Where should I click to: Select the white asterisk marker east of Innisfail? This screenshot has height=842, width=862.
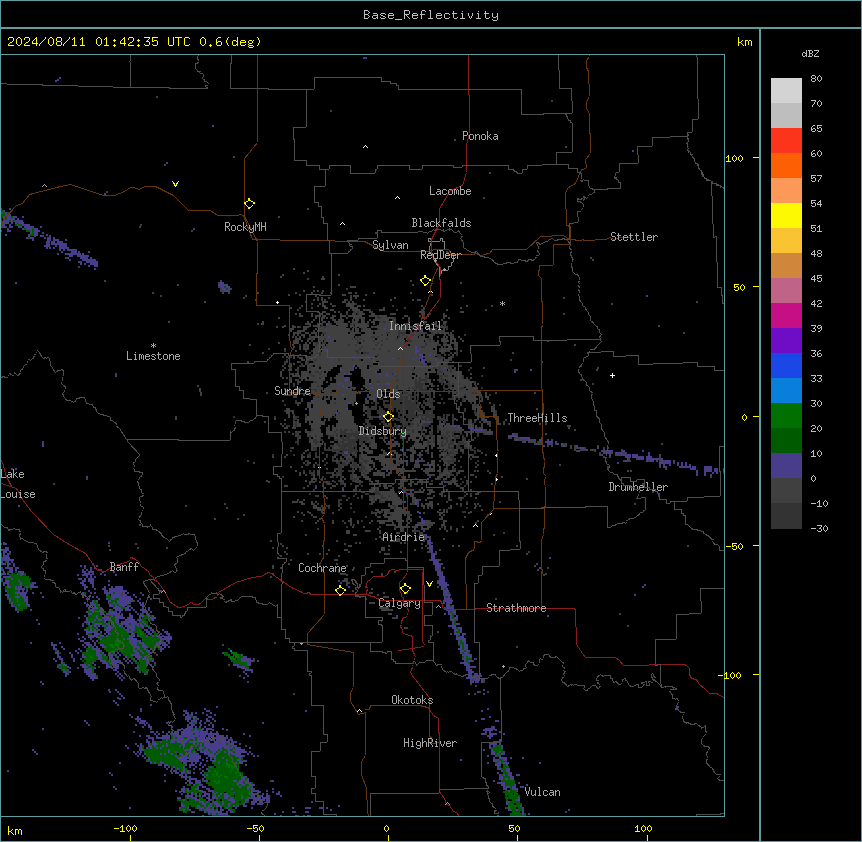point(502,303)
